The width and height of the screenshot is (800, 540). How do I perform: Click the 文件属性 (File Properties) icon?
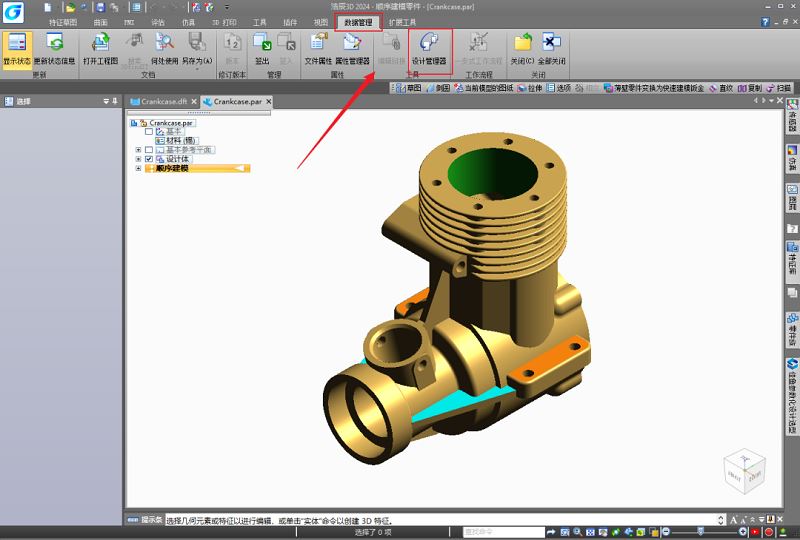pos(318,47)
